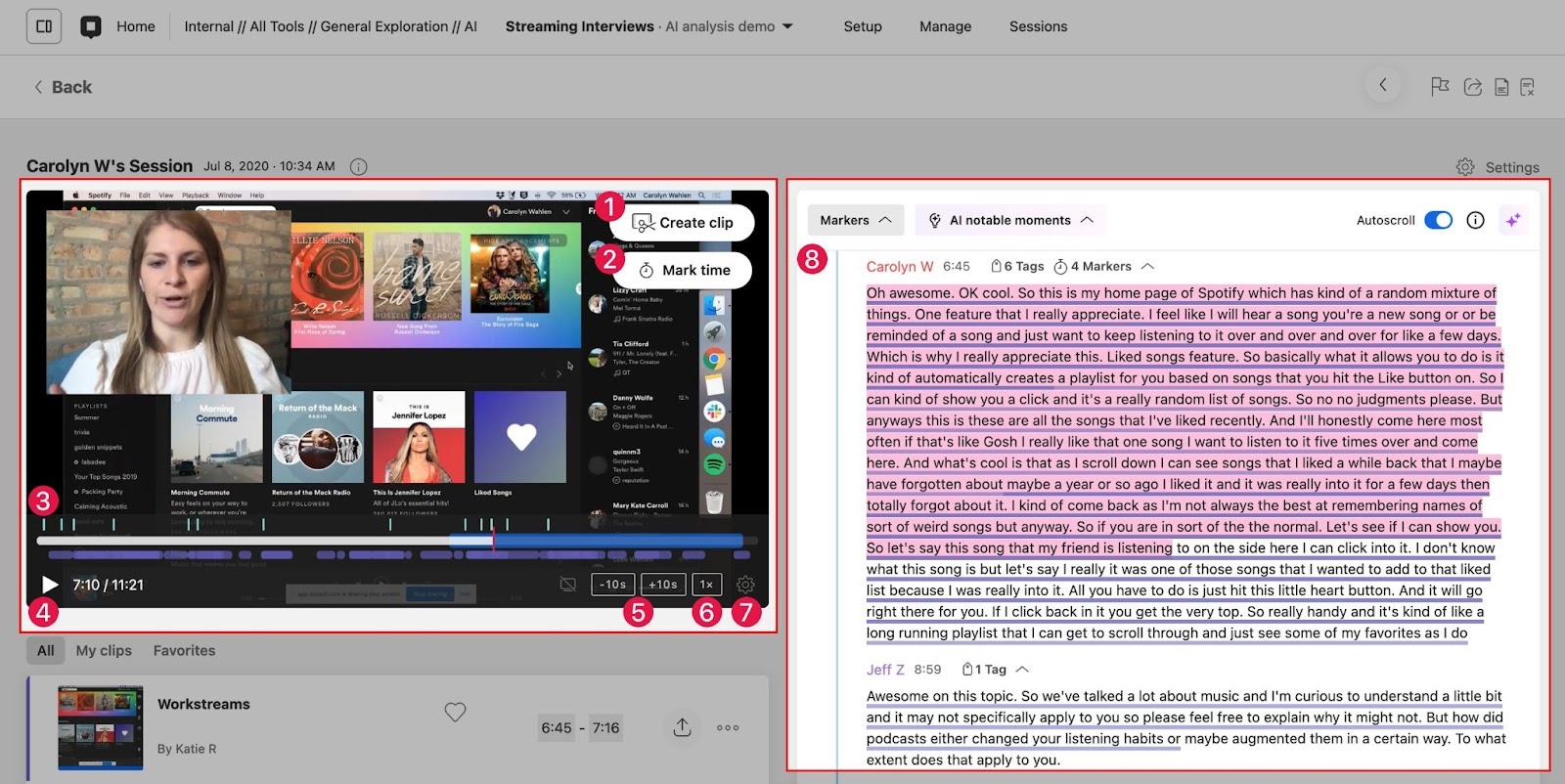This screenshot has height=784, width=1565.
Task: Toggle captions off icon in the player
Action: tap(567, 585)
